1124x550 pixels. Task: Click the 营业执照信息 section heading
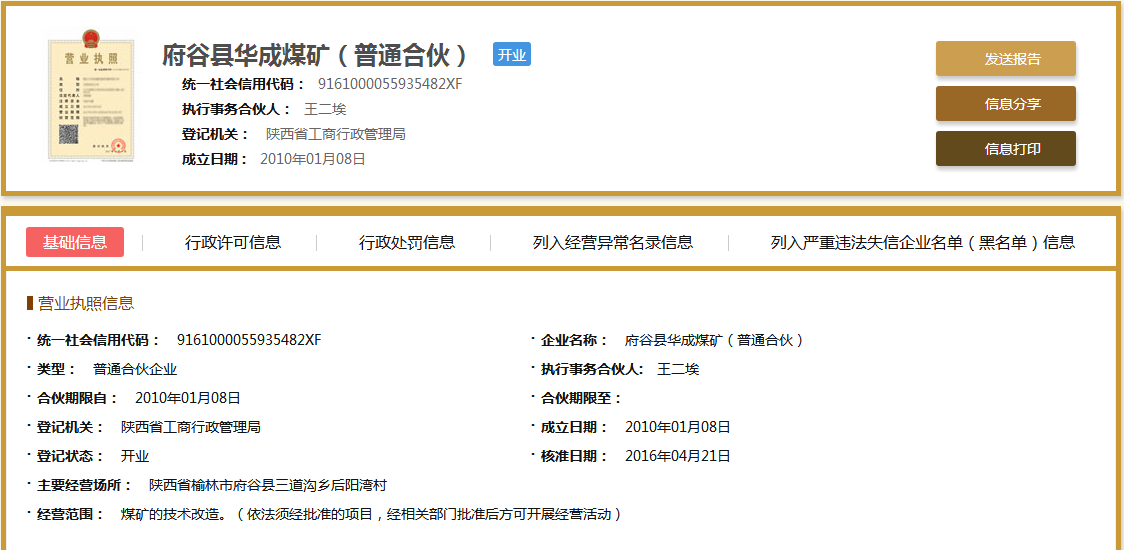pyautogui.click(x=85, y=303)
